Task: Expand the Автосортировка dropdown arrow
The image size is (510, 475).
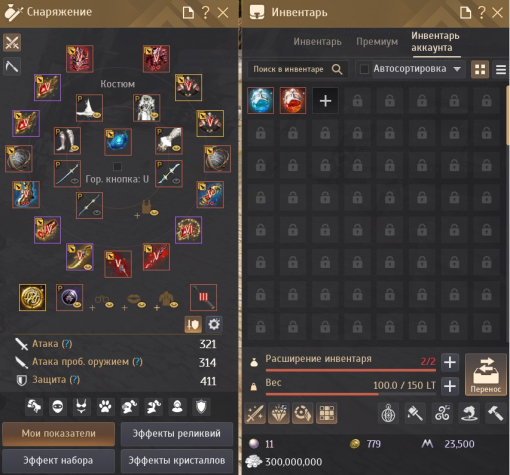Action: tap(457, 69)
